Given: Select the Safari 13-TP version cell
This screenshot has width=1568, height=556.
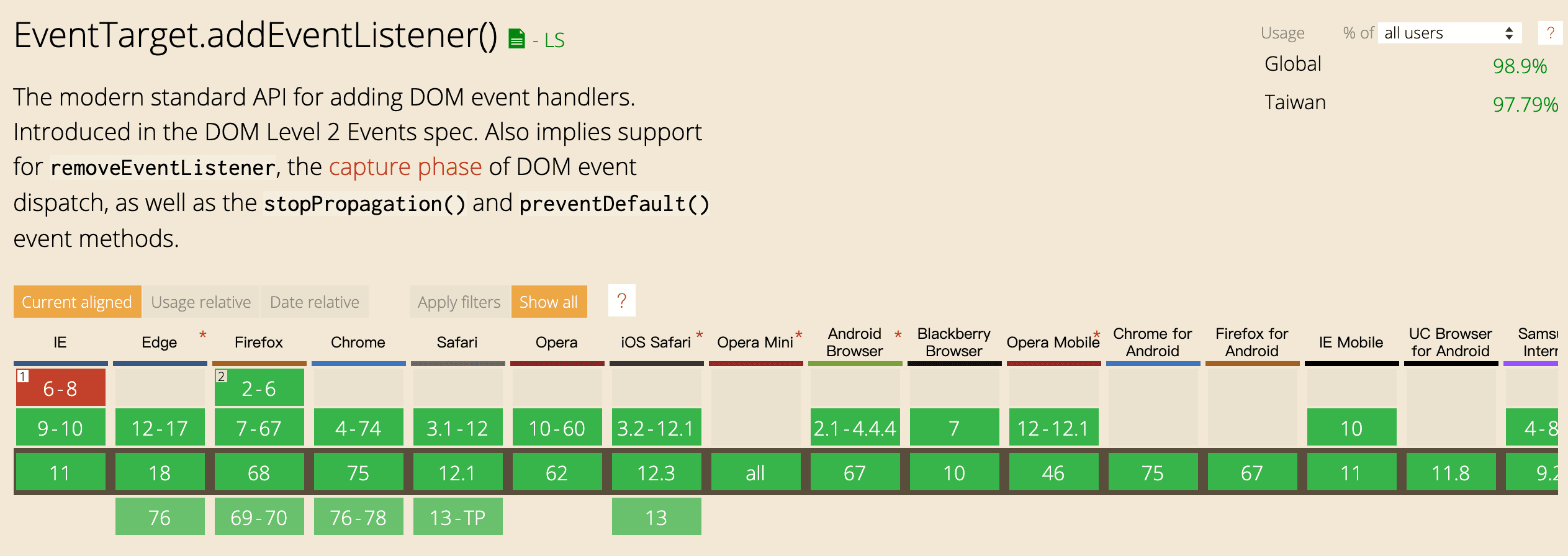Looking at the screenshot, I should pyautogui.click(x=457, y=517).
